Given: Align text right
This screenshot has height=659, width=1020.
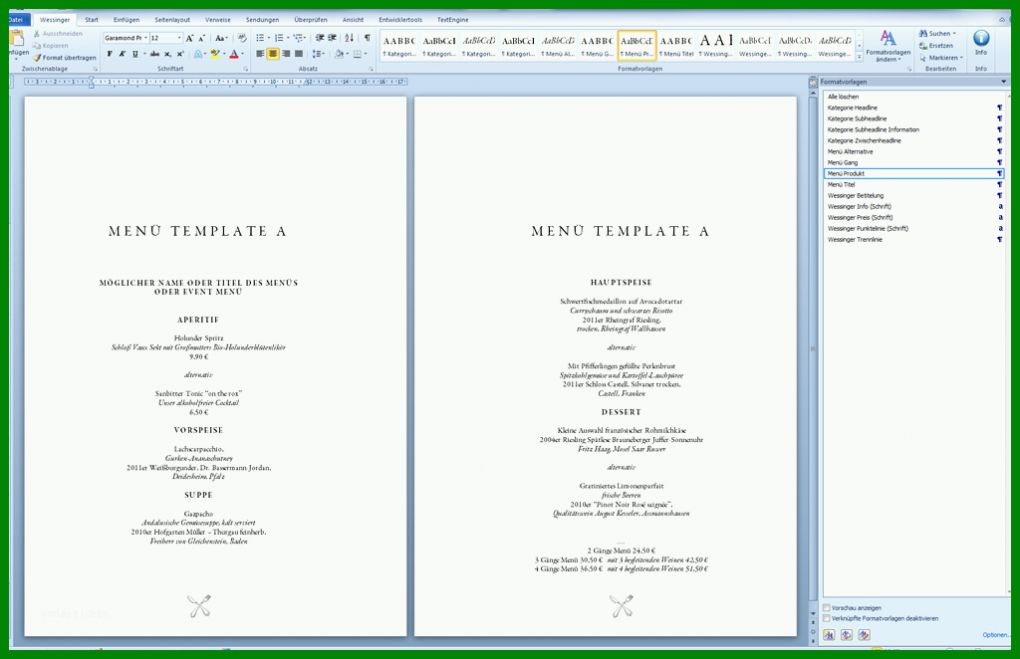Looking at the screenshot, I should (x=286, y=54).
